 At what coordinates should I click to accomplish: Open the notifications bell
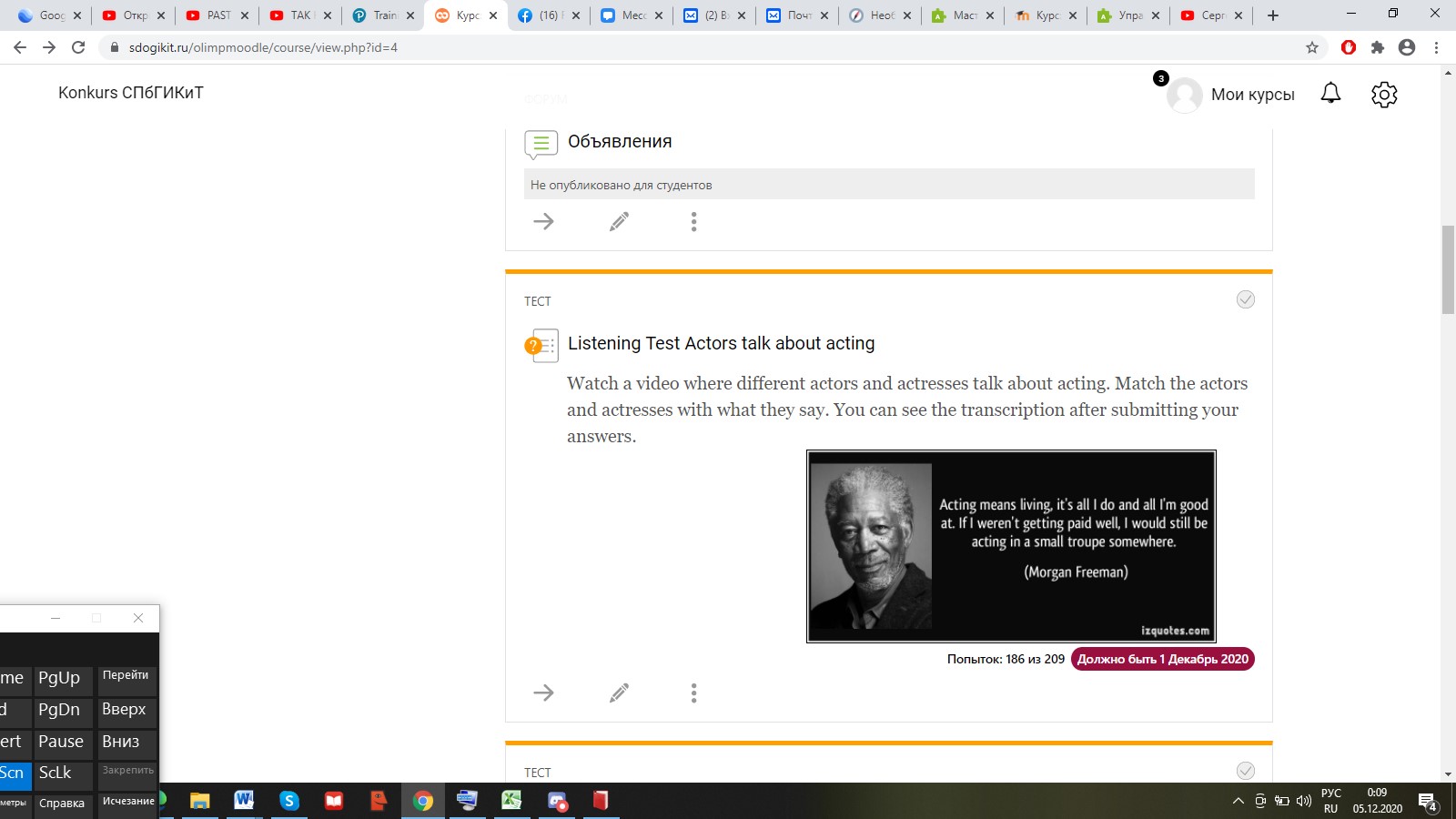coord(1330,94)
